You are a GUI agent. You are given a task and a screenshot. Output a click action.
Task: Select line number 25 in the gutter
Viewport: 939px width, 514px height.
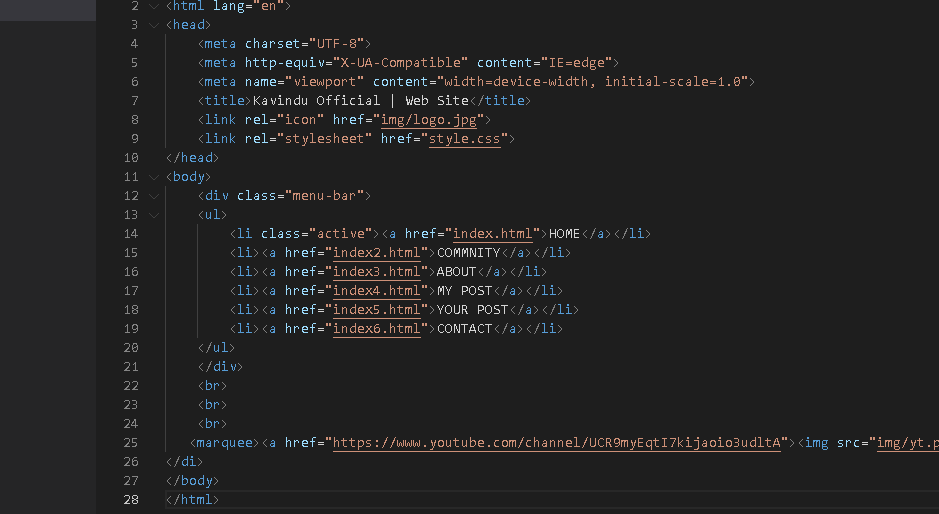(x=131, y=443)
